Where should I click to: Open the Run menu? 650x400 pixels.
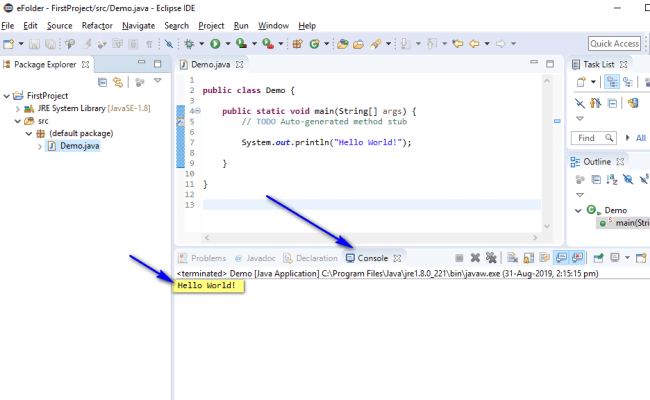click(x=241, y=26)
